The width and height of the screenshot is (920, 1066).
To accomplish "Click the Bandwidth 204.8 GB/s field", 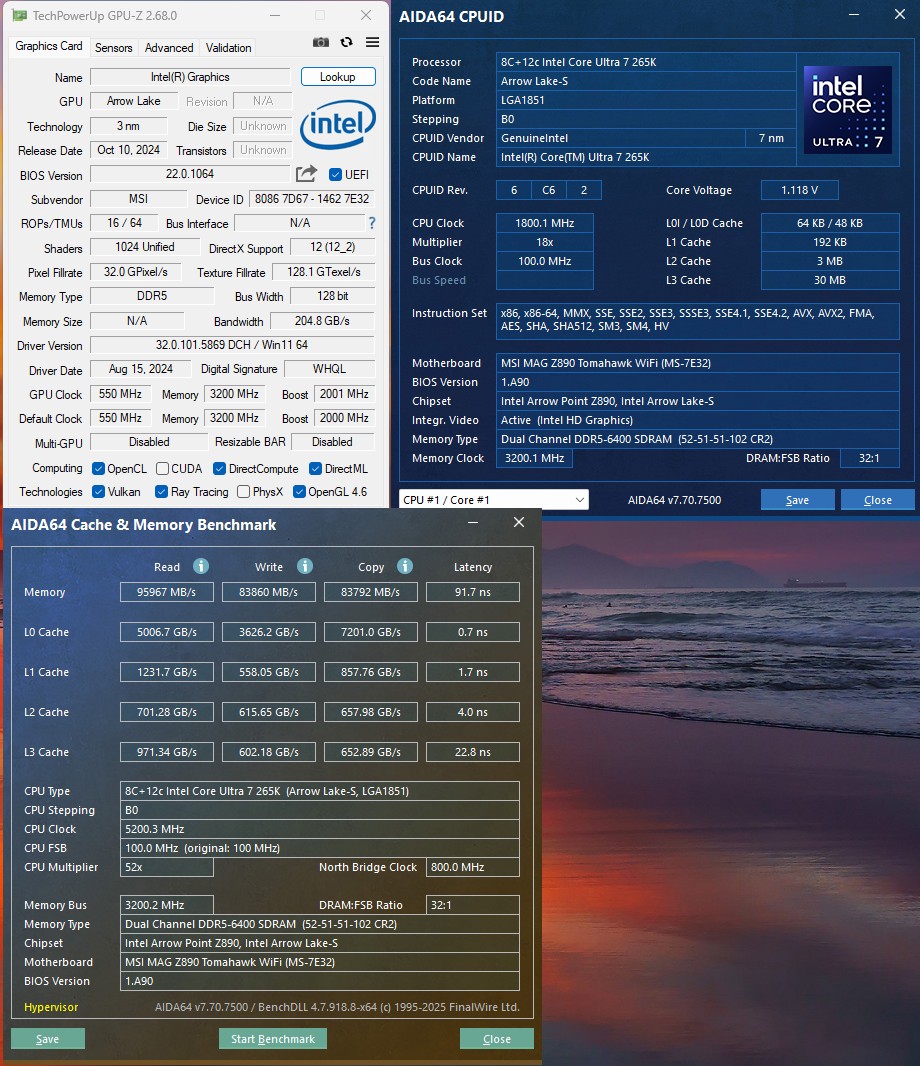I will click(322, 321).
